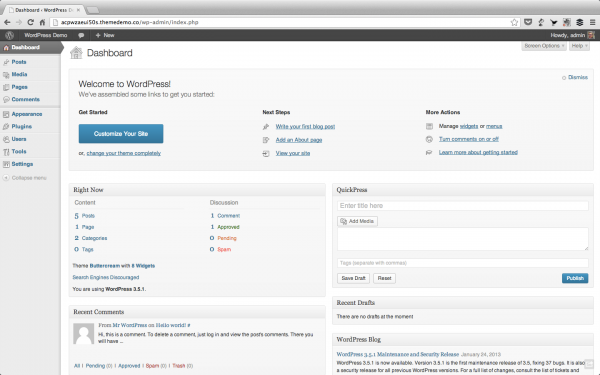This screenshot has width=600, height=375.
Task: Click the Pending comments link in Right Now
Action: (227, 238)
